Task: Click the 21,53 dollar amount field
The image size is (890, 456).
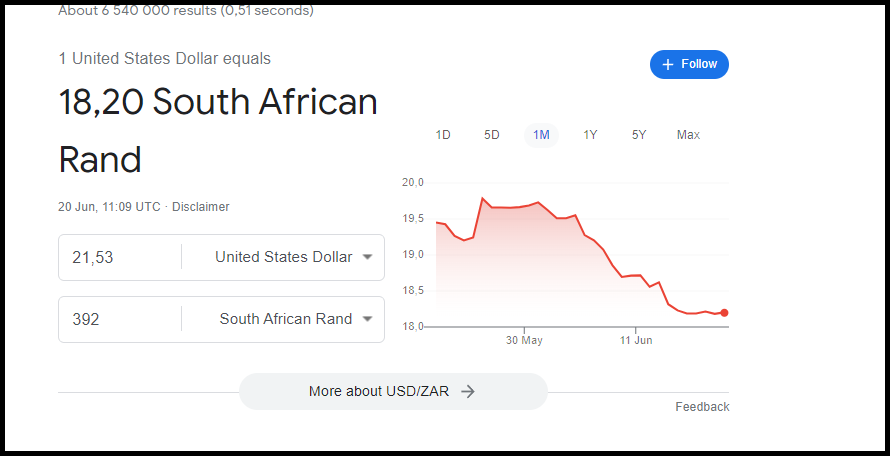Action: click(120, 257)
